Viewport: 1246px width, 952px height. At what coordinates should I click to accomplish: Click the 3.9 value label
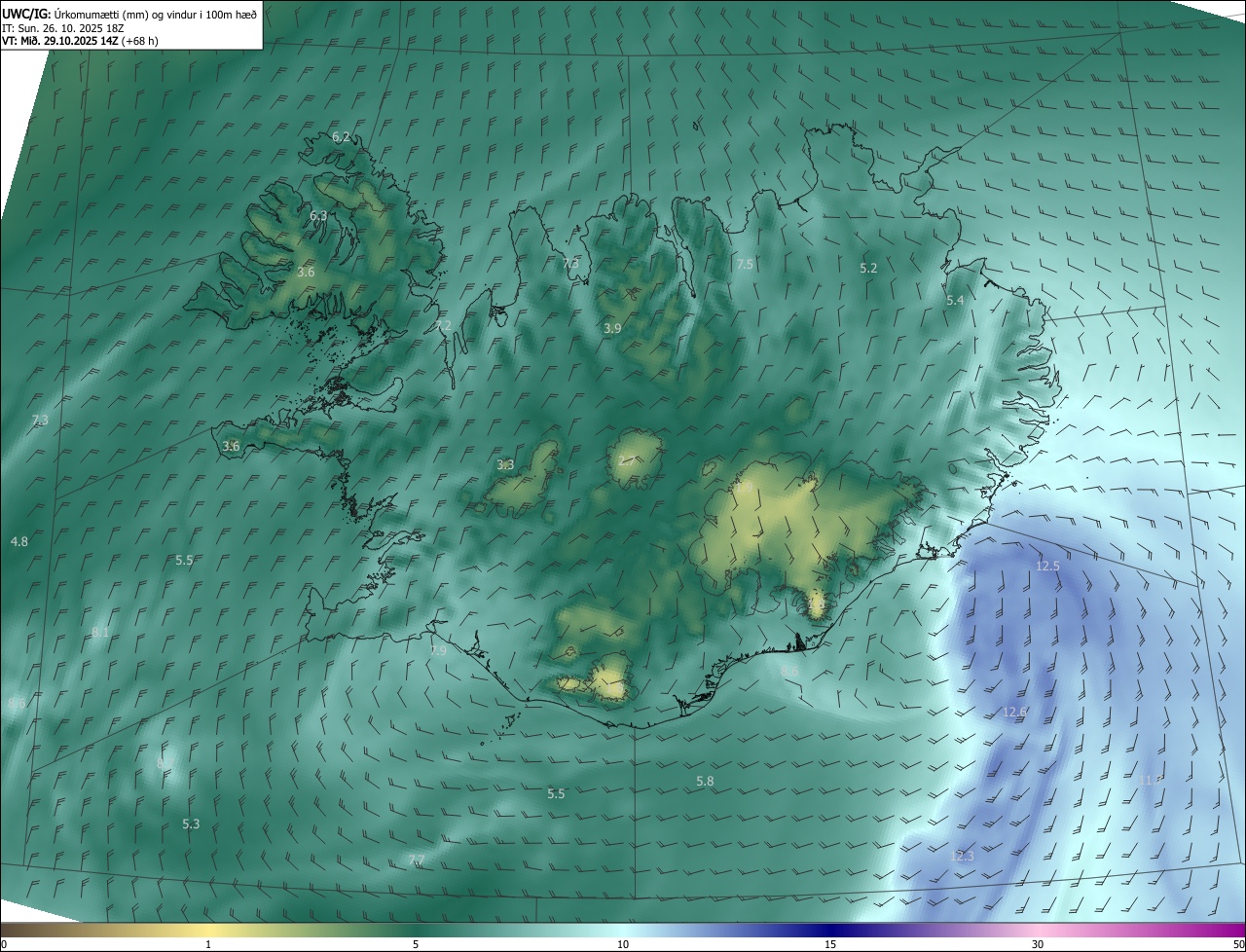pyautogui.click(x=612, y=329)
